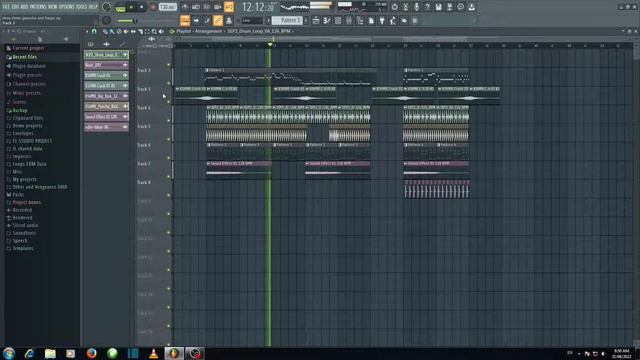
Task: Select the playlist delete tool
Action: pos(119,31)
